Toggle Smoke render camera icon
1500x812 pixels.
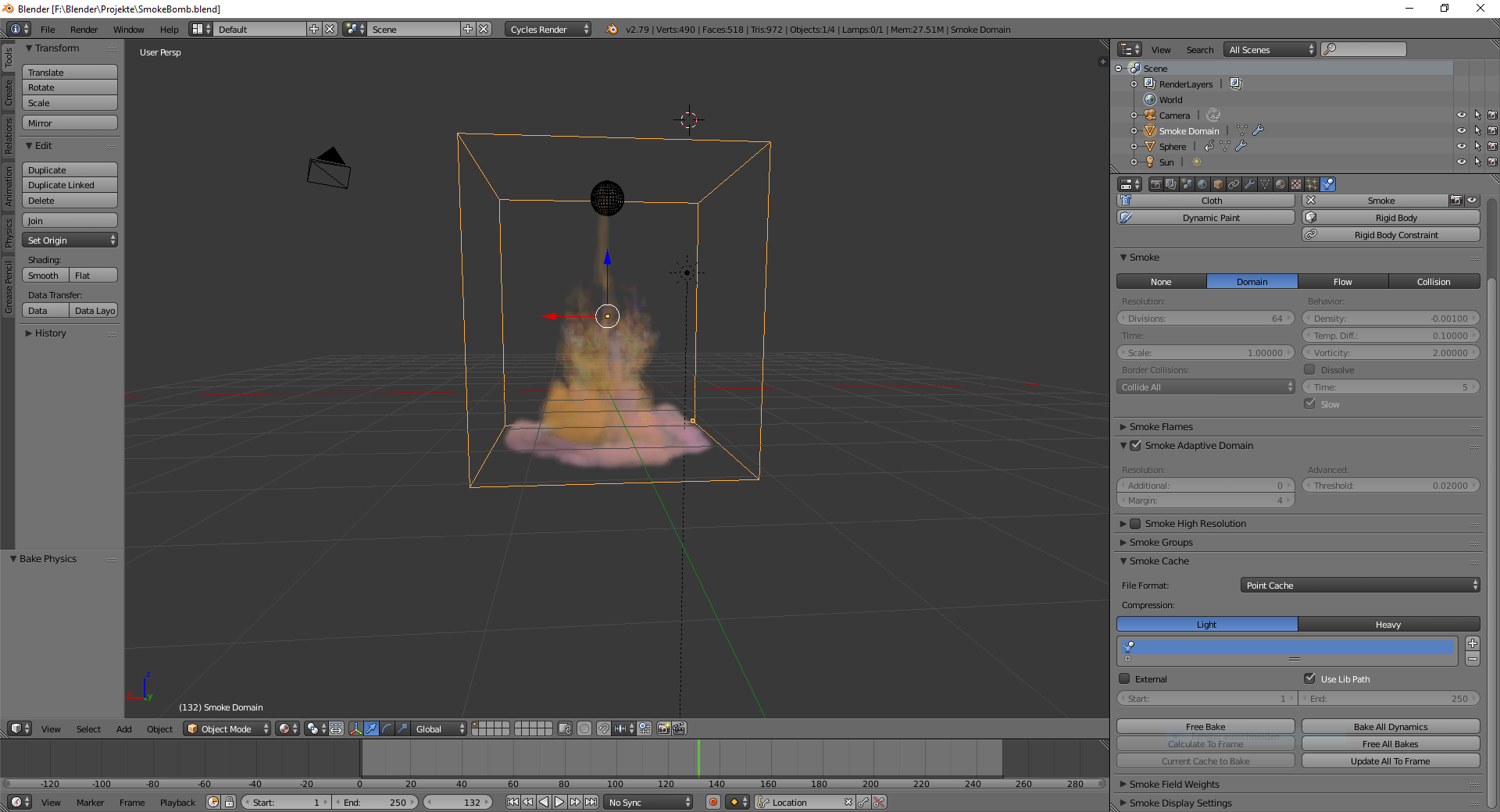coord(1456,201)
